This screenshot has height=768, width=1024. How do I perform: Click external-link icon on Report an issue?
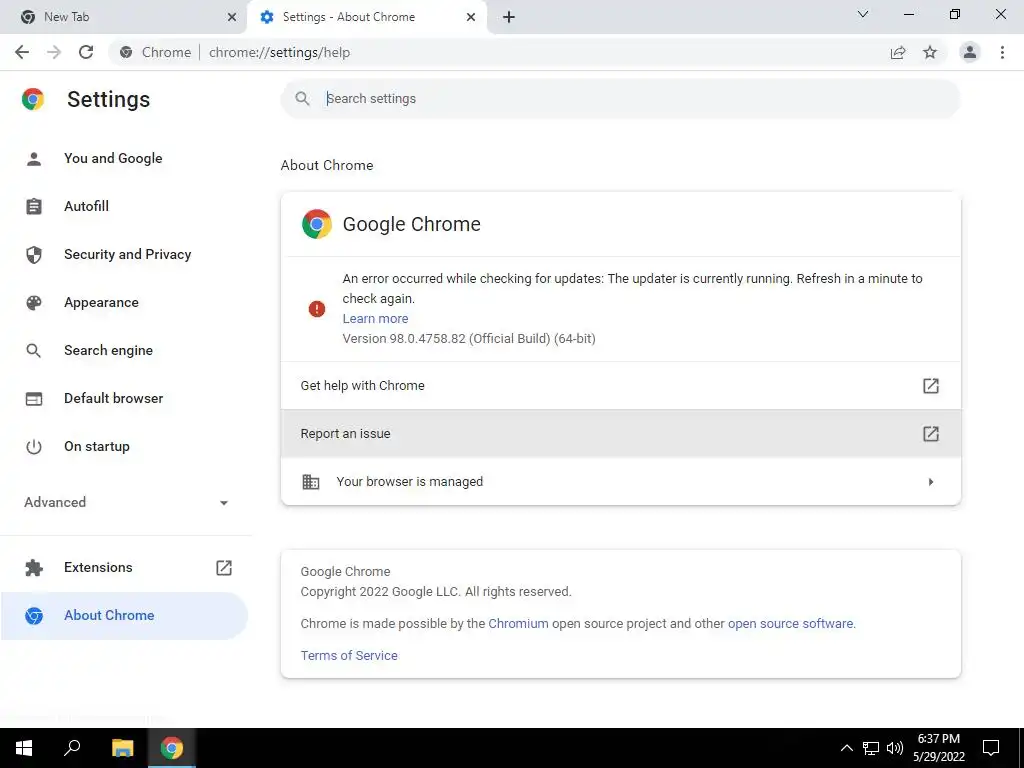[931, 434]
